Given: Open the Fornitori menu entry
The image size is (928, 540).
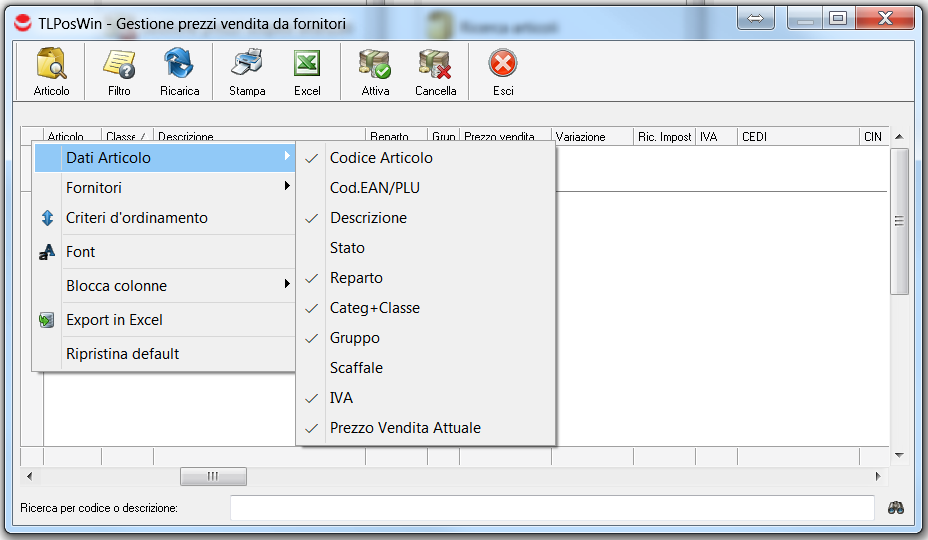Looking at the screenshot, I should pos(165,188).
